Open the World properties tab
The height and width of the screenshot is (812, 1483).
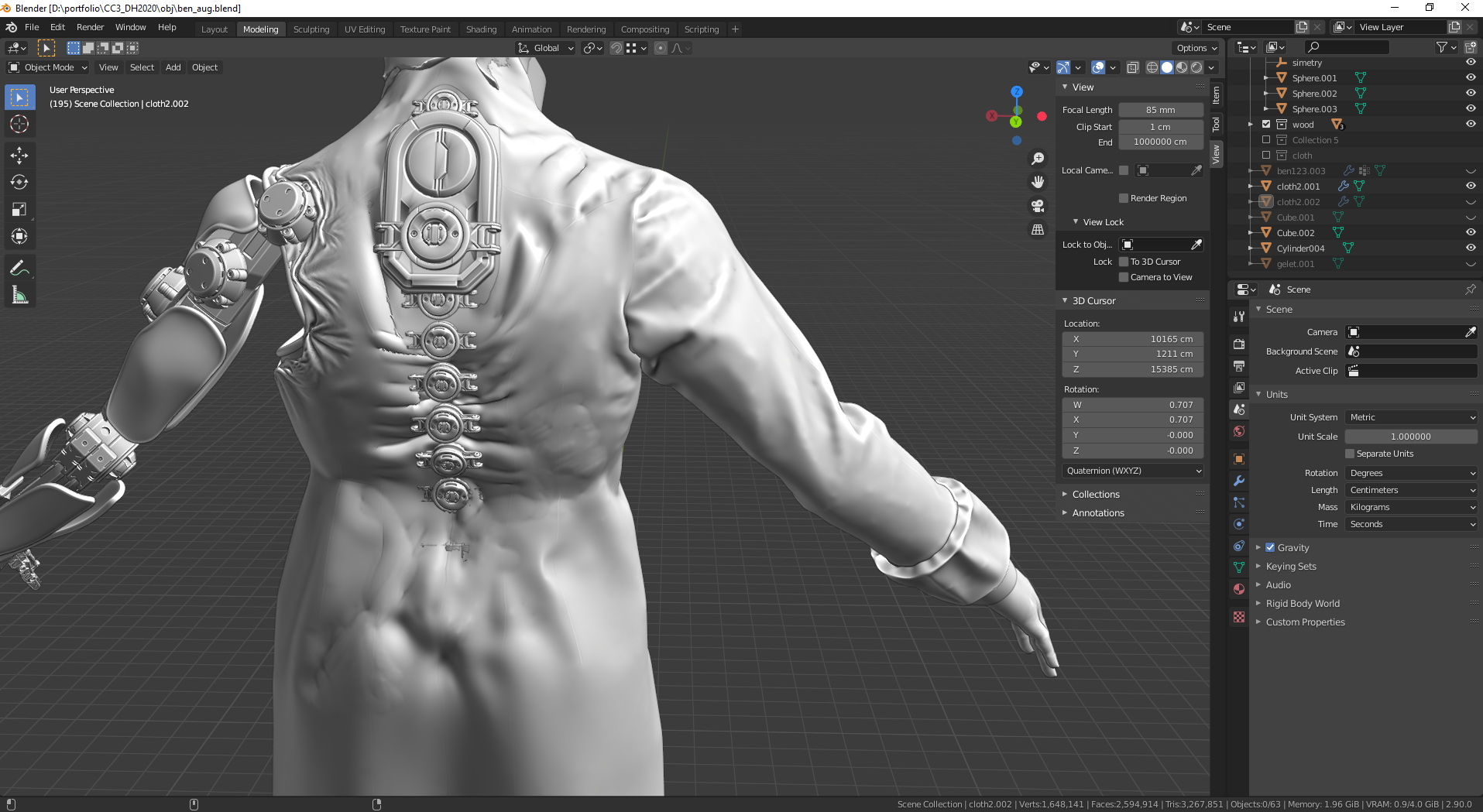point(1239,431)
